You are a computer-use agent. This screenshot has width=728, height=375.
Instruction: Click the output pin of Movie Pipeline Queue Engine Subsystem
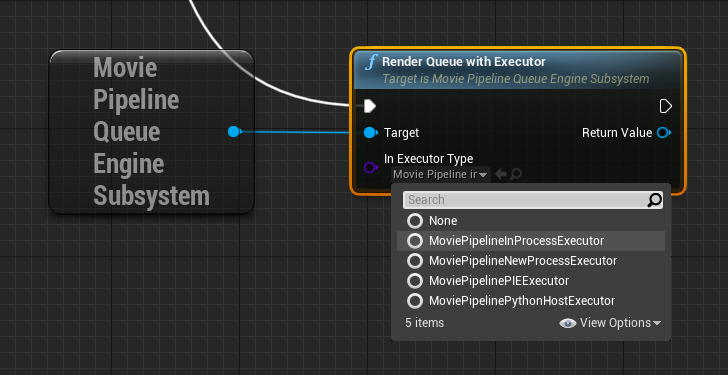234,132
